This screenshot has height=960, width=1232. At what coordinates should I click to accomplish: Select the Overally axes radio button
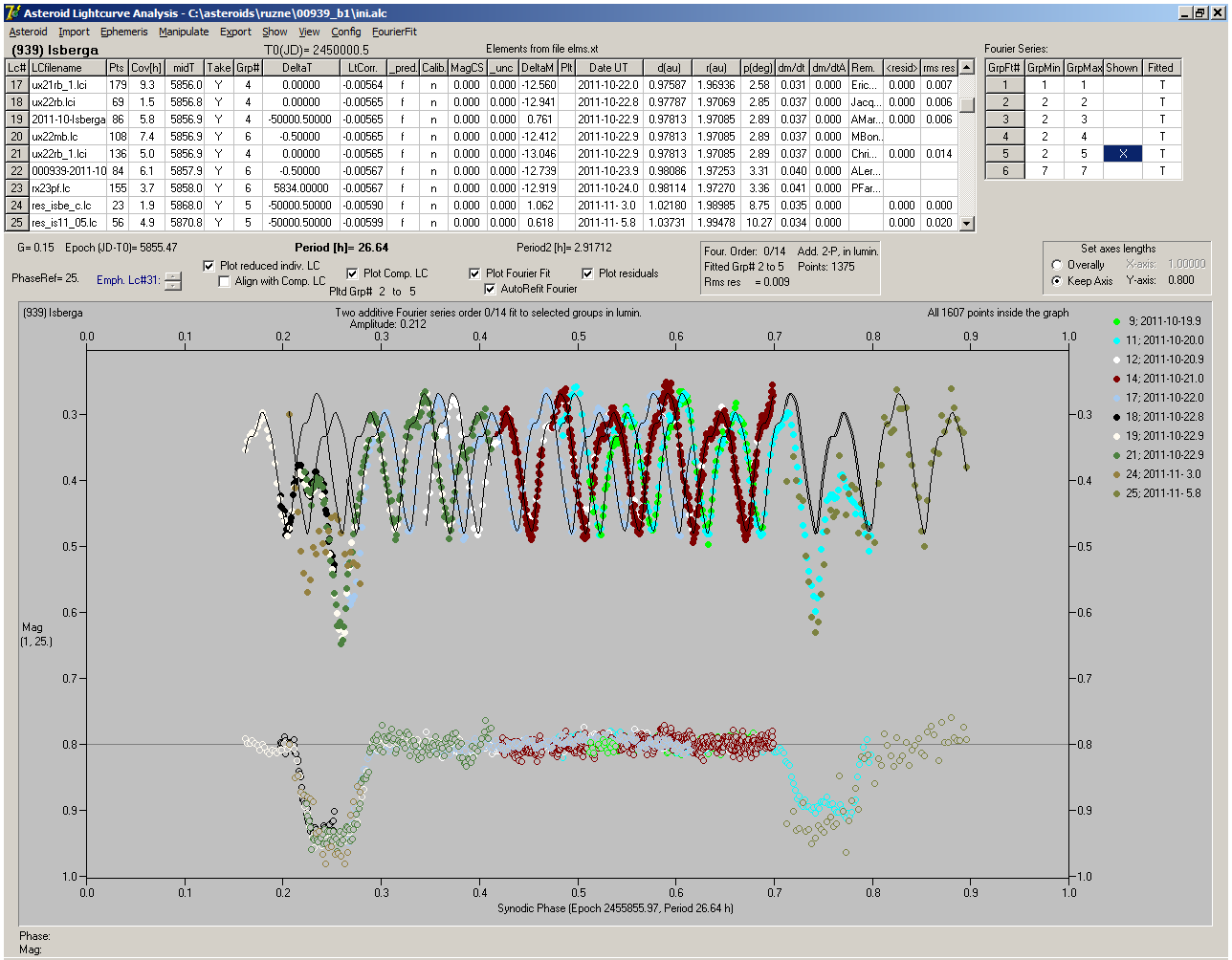(x=1057, y=265)
